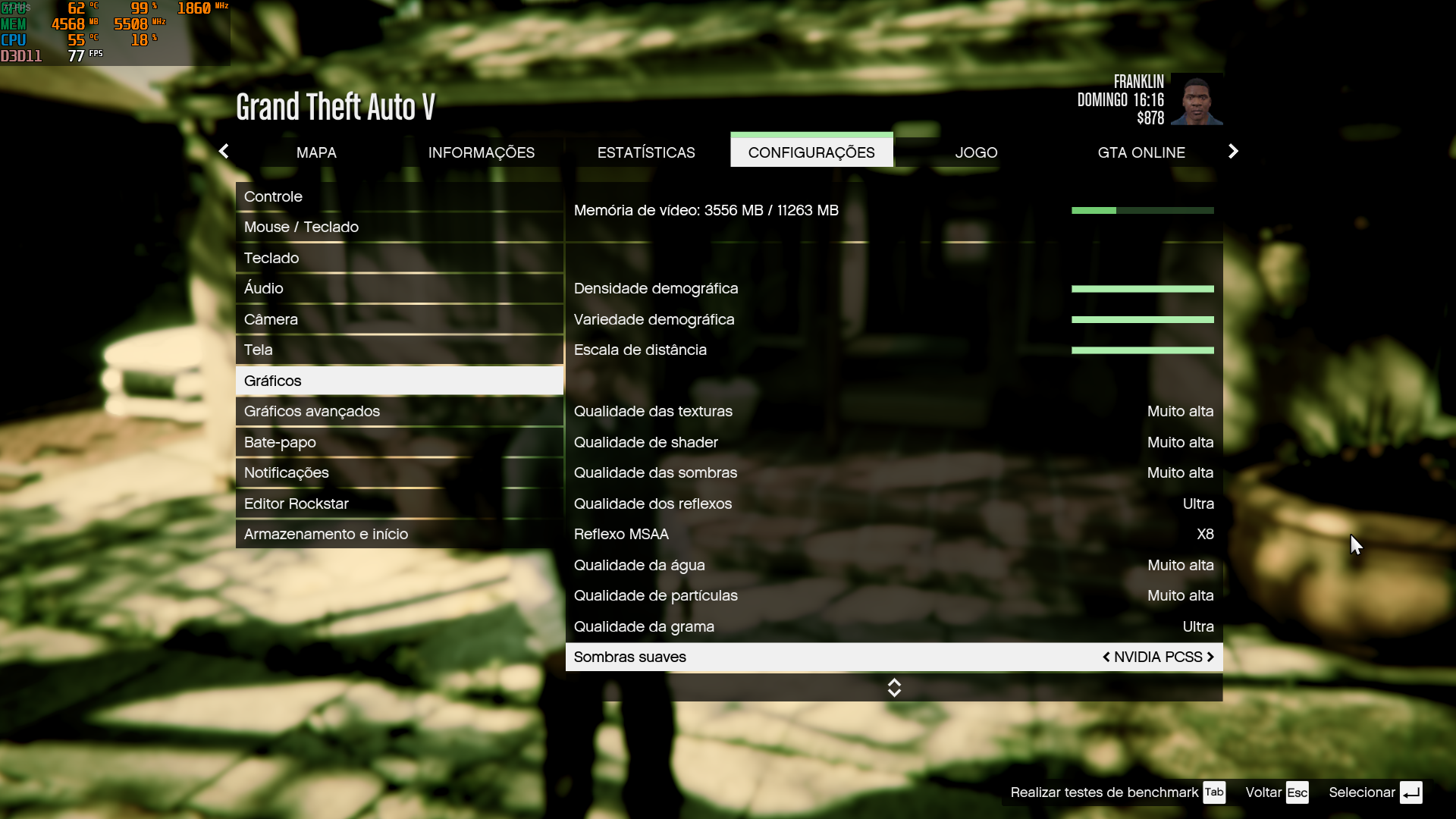Go to the JOGO tab
Image resolution: width=1456 pixels, height=819 pixels.
(976, 152)
